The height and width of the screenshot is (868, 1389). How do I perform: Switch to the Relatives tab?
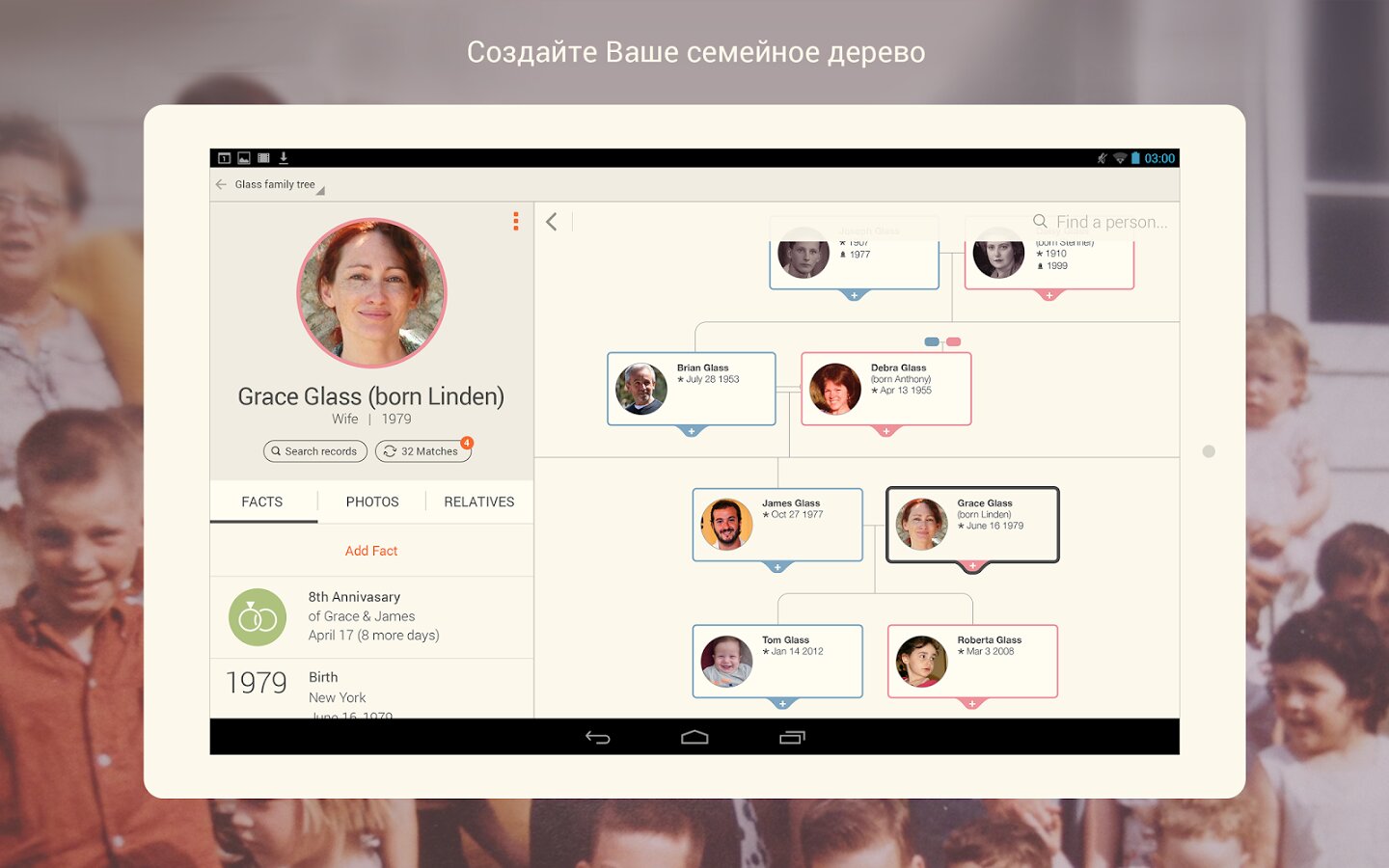[x=479, y=502]
